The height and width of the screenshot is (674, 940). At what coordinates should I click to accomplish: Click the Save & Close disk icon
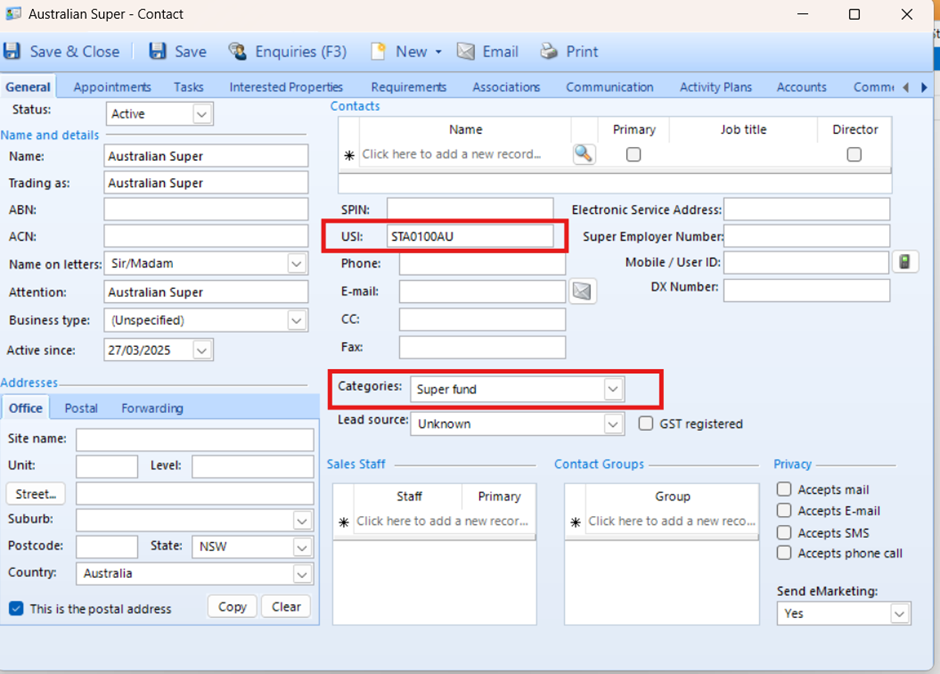[x=12, y=51]
